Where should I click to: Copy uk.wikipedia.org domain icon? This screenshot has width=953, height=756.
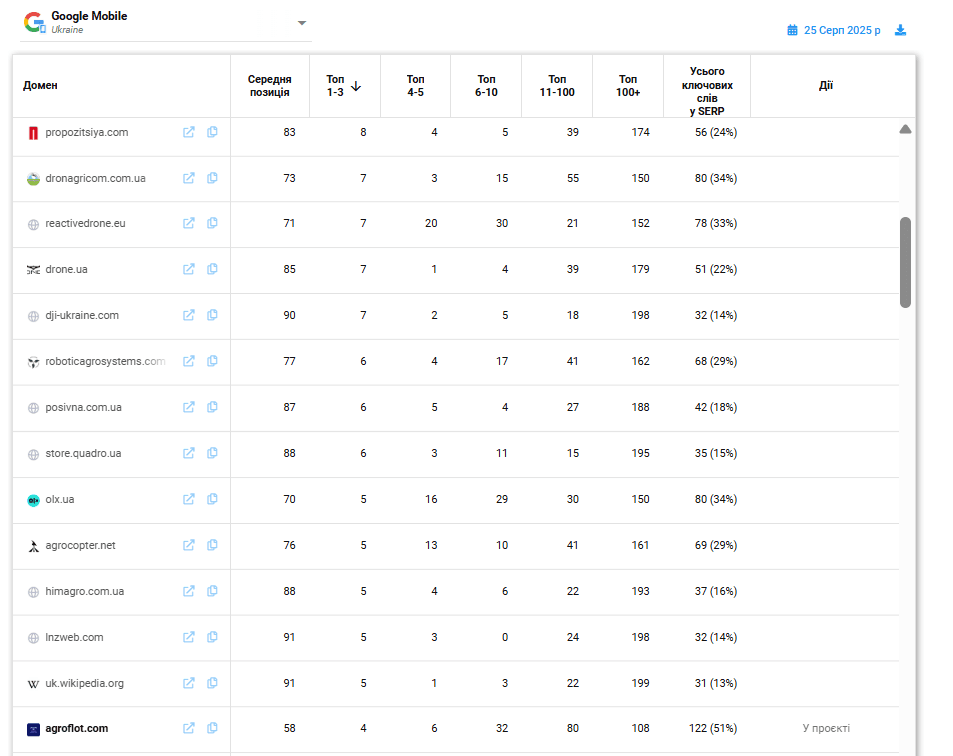coord(212,683)
